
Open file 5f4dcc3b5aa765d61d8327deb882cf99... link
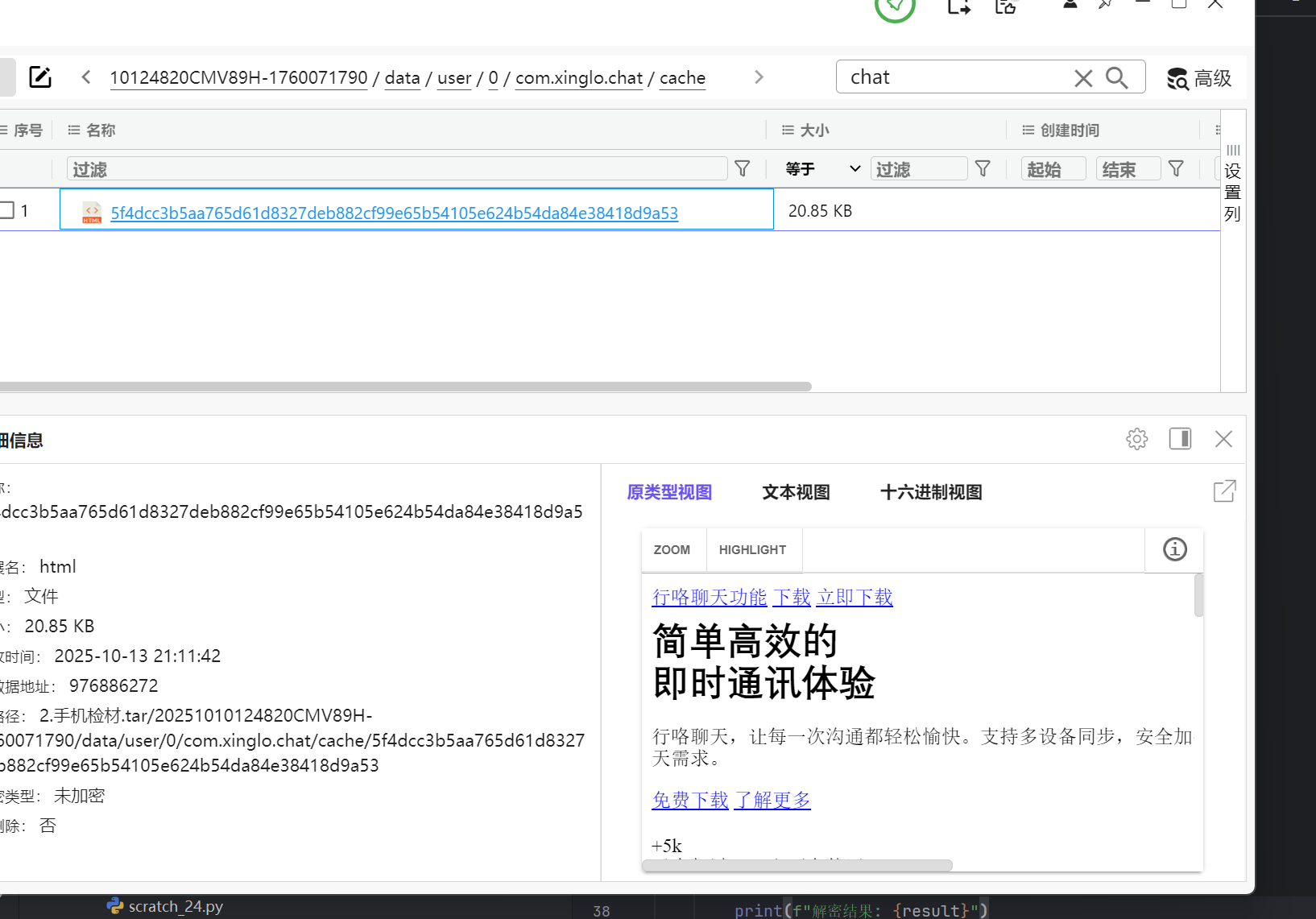point(395,213)
